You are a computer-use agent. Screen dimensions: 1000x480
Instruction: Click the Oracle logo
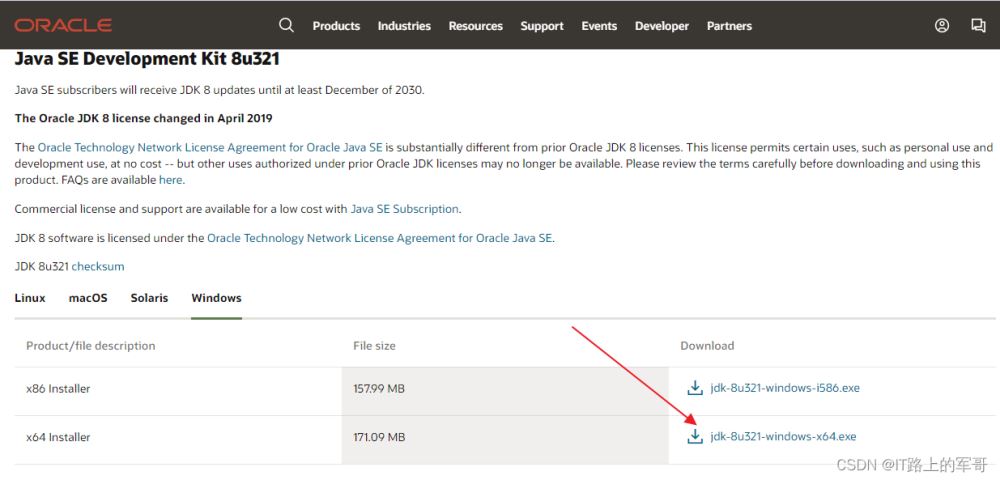(63, 25)
